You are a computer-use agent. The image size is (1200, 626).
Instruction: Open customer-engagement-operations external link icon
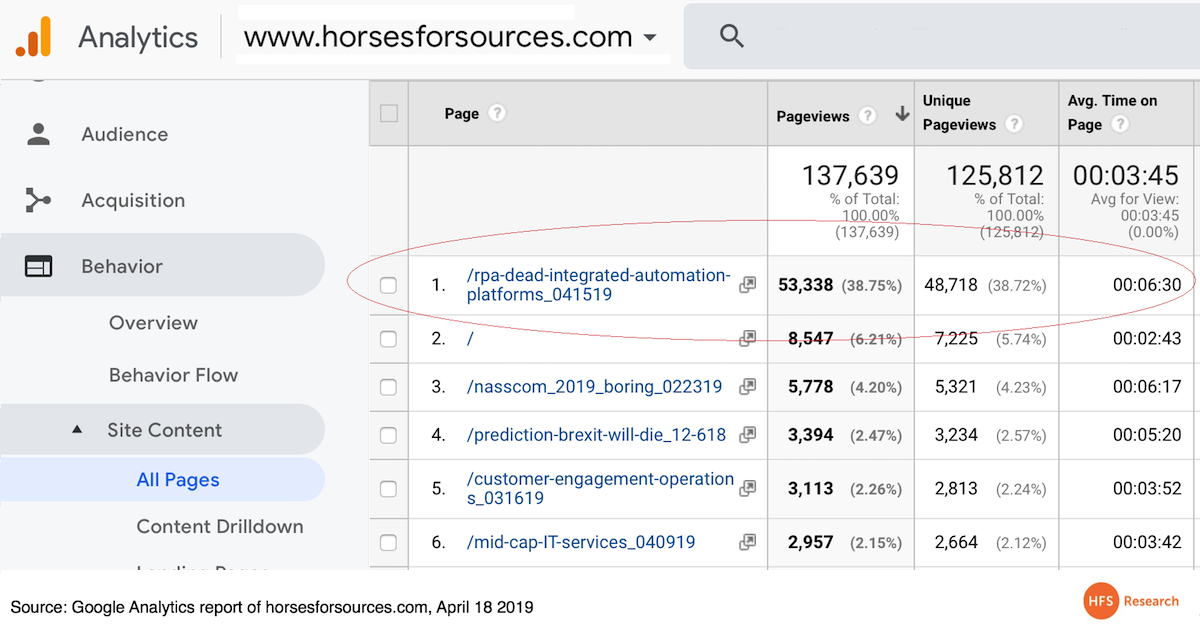coord(747,487)
